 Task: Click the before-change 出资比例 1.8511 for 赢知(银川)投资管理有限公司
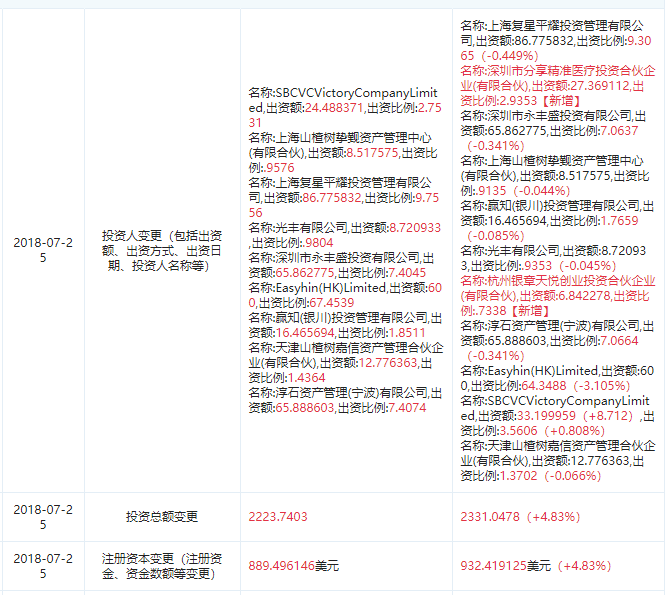click(x=406, y=333)
